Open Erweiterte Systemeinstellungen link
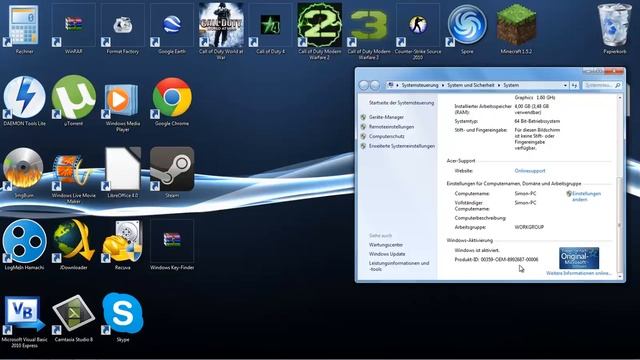Screen dimensions: 640x360 pyautogui.click(x=402, y=146)
